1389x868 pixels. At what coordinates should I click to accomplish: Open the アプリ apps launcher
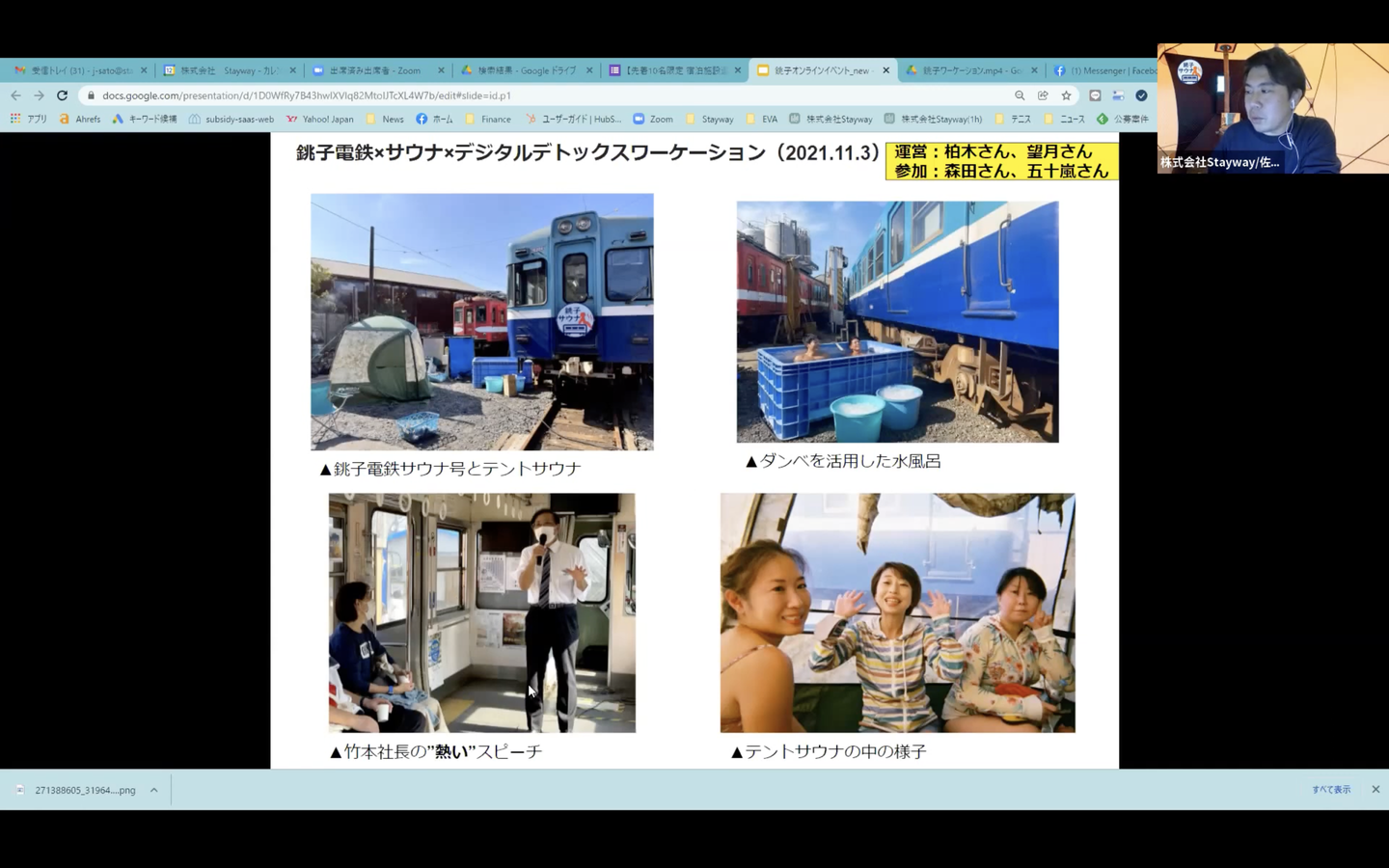(x=29, y=119)
